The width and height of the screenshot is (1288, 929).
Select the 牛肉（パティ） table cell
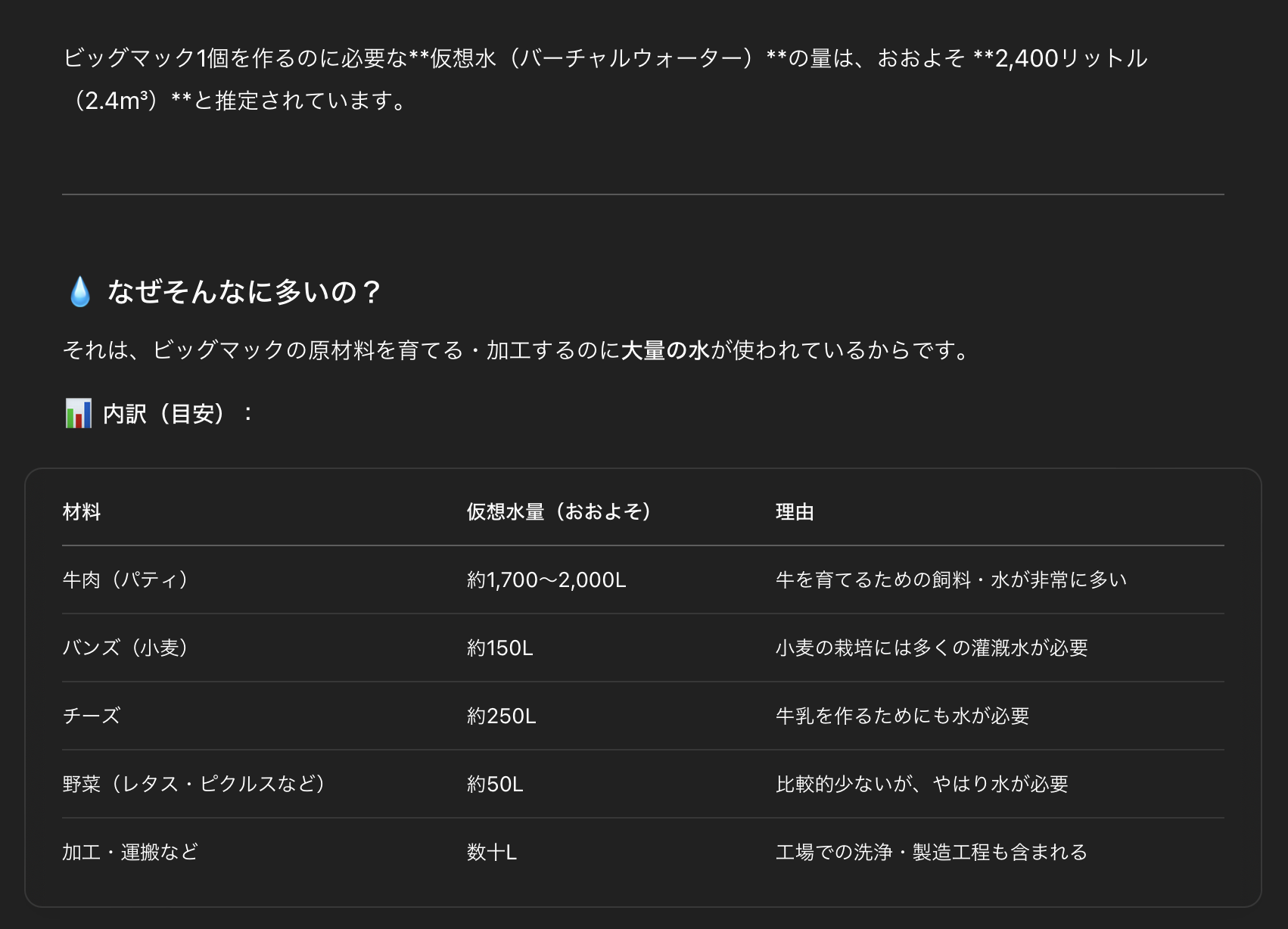click(126, 580)
